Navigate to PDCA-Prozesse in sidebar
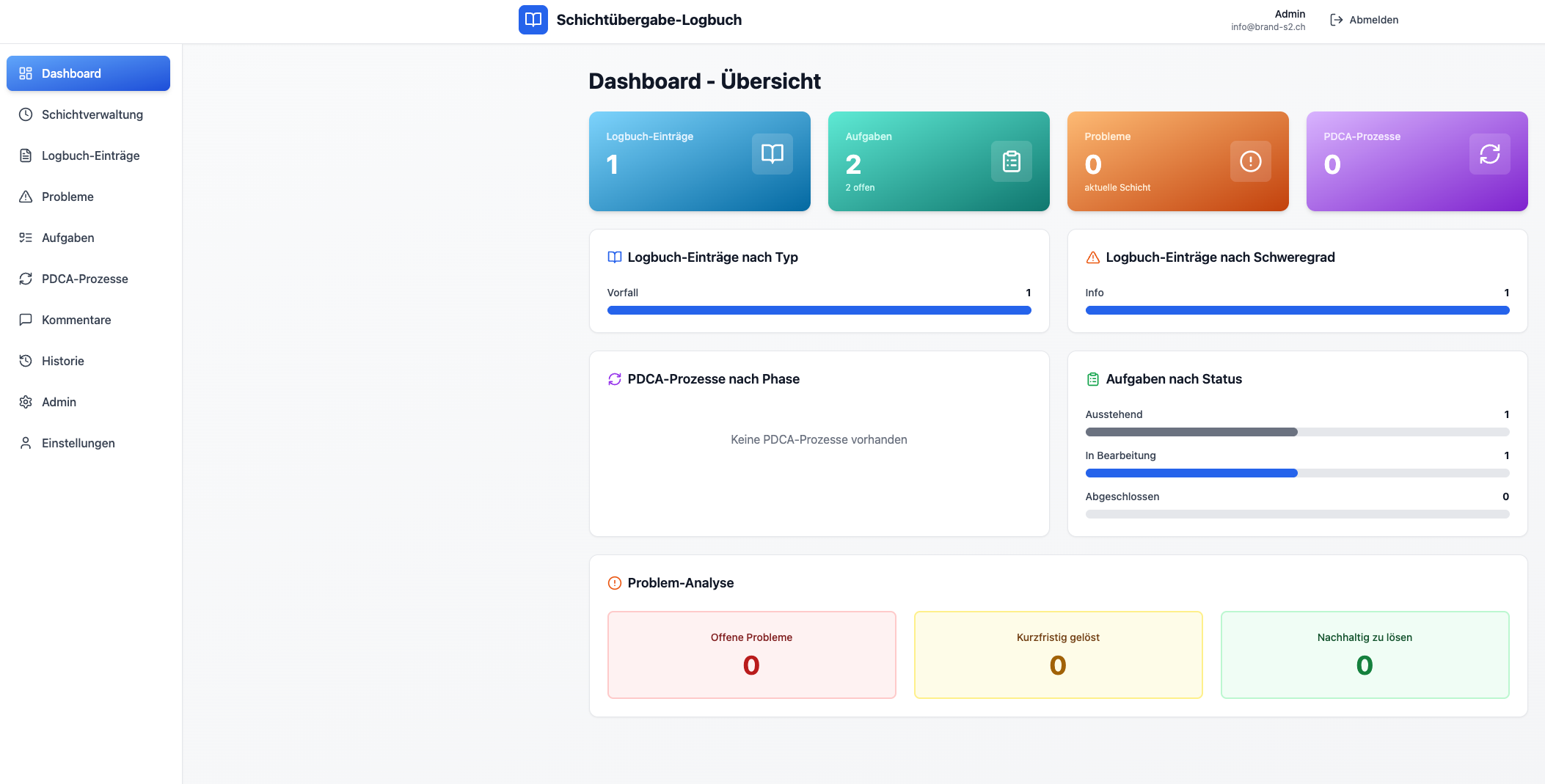Screen dimensions: 1545x784 (x=84, y=279)
